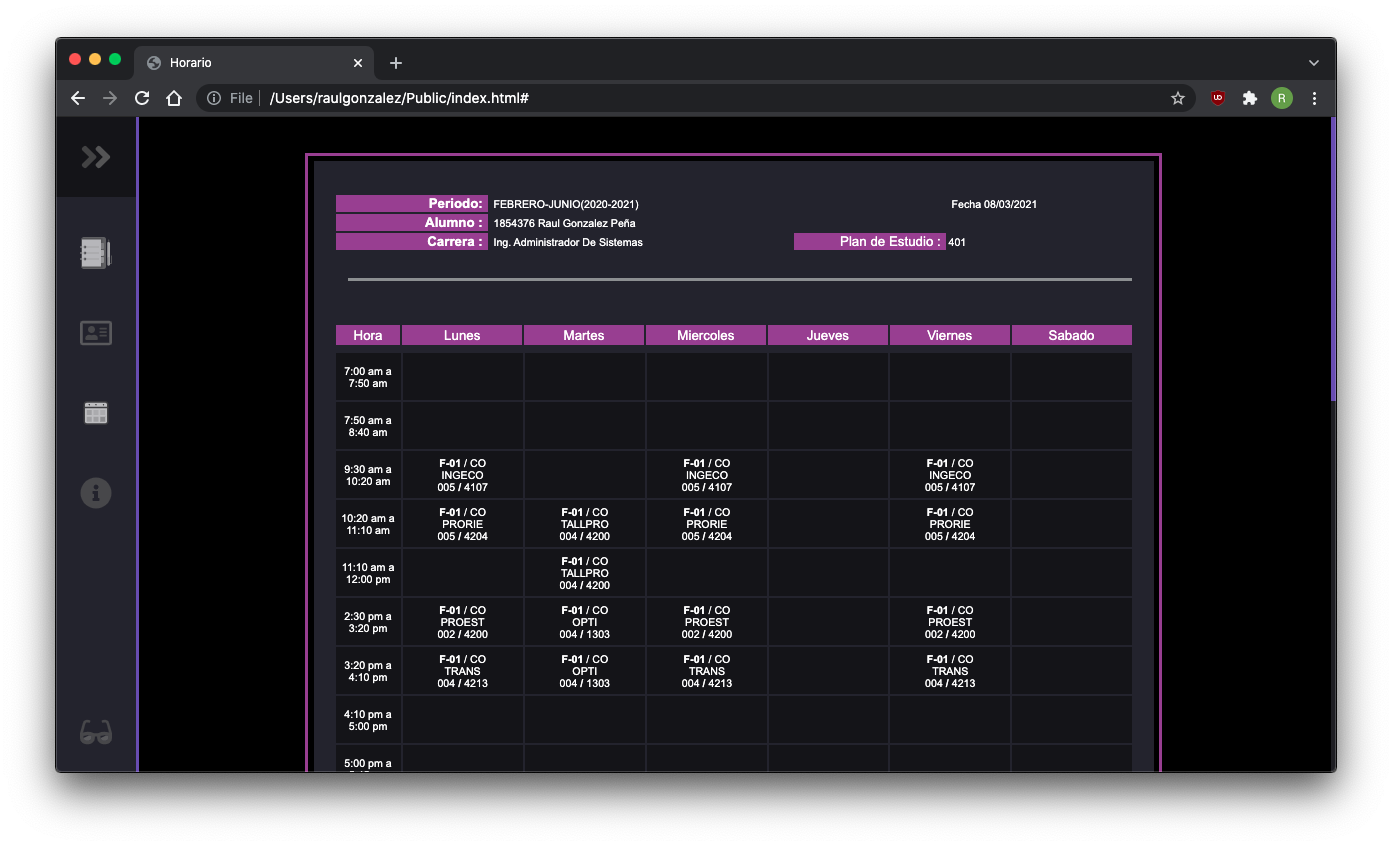The image size is (1392, 846).
Task: Click the Miercoles column header
Action: click(706, 335)
